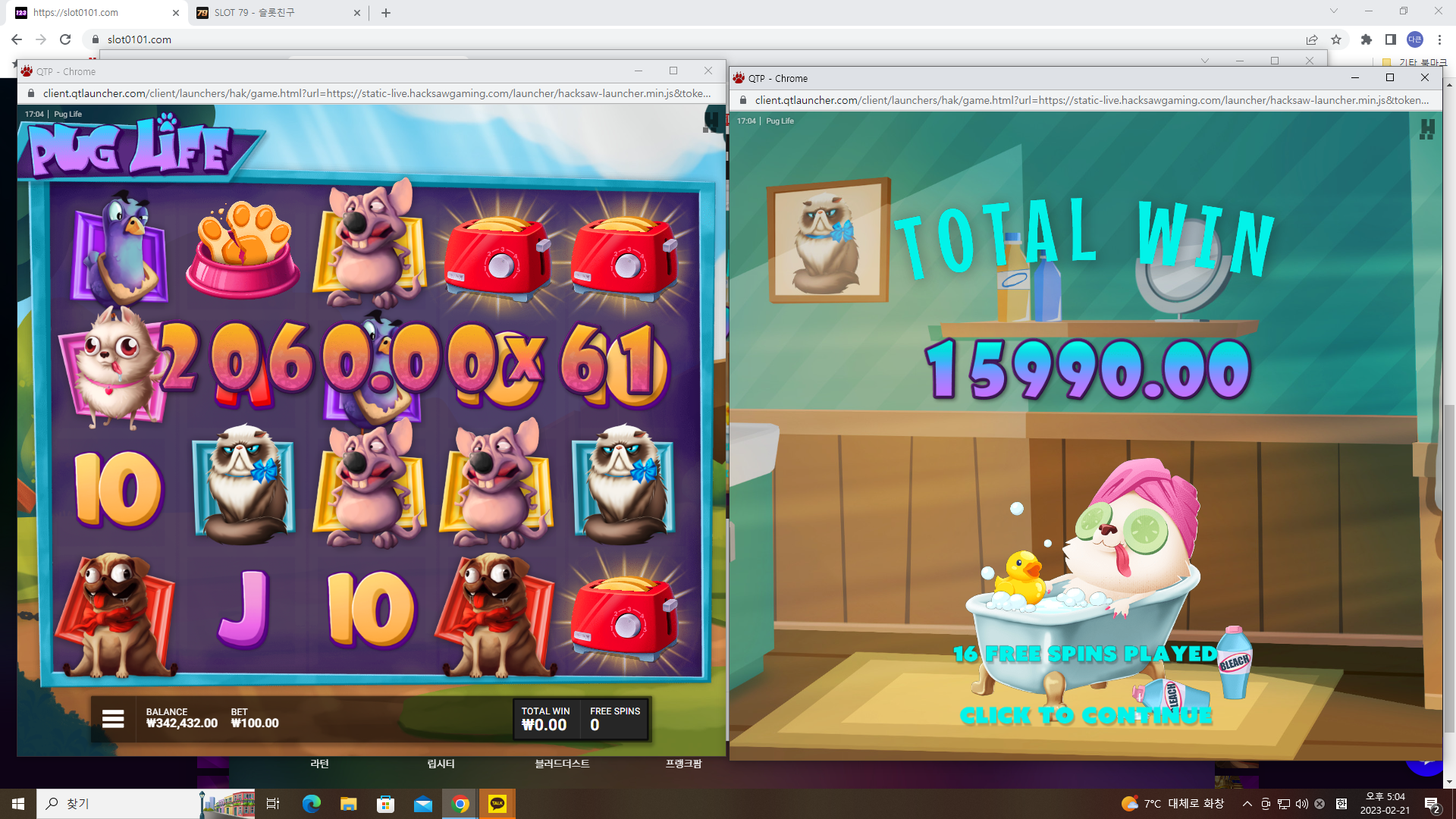This screenshot has width=1456, height=819.
Task: Click the left QTP window URL
Action: 377,93
